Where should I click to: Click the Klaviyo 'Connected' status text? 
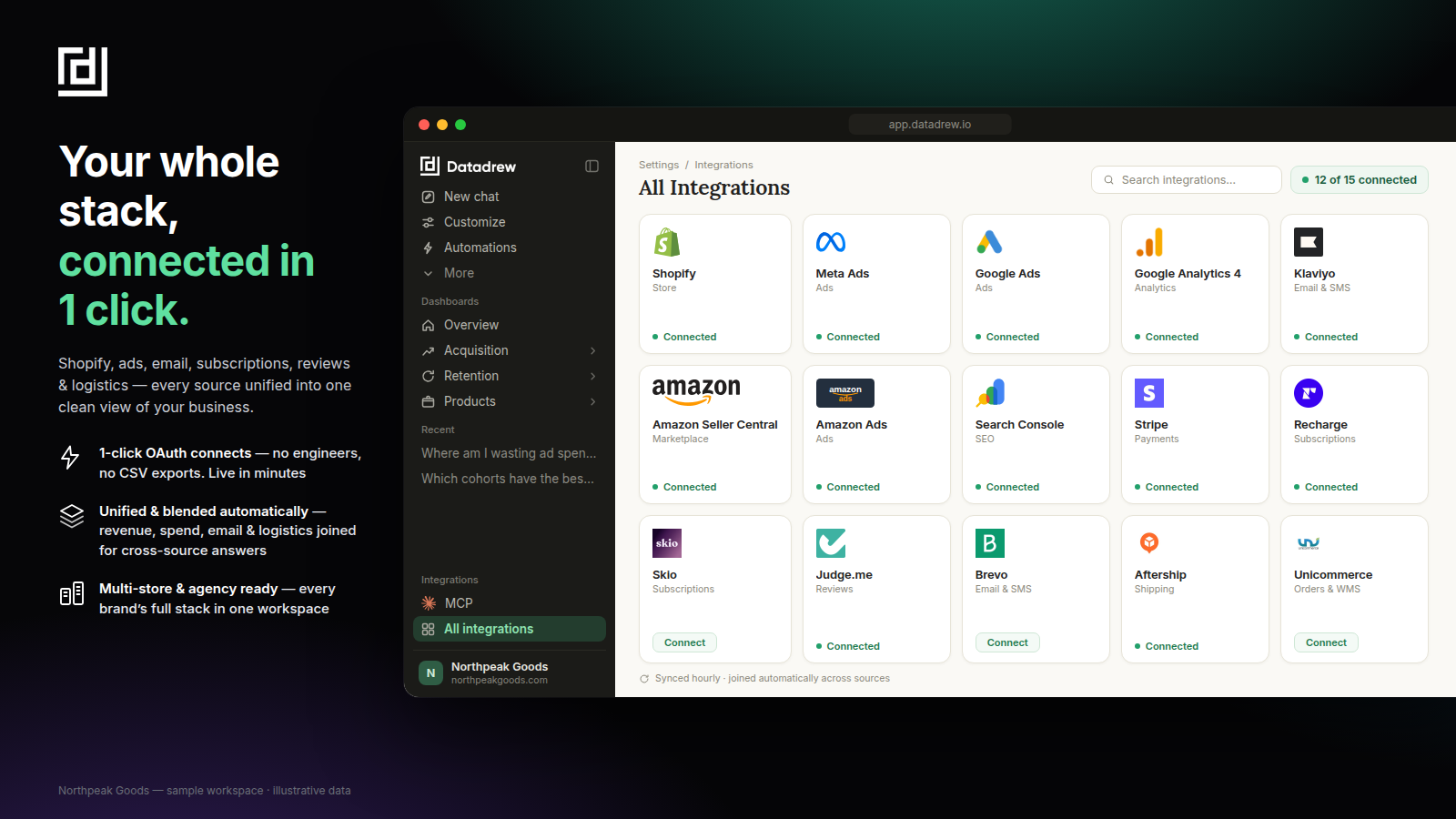1331,337
